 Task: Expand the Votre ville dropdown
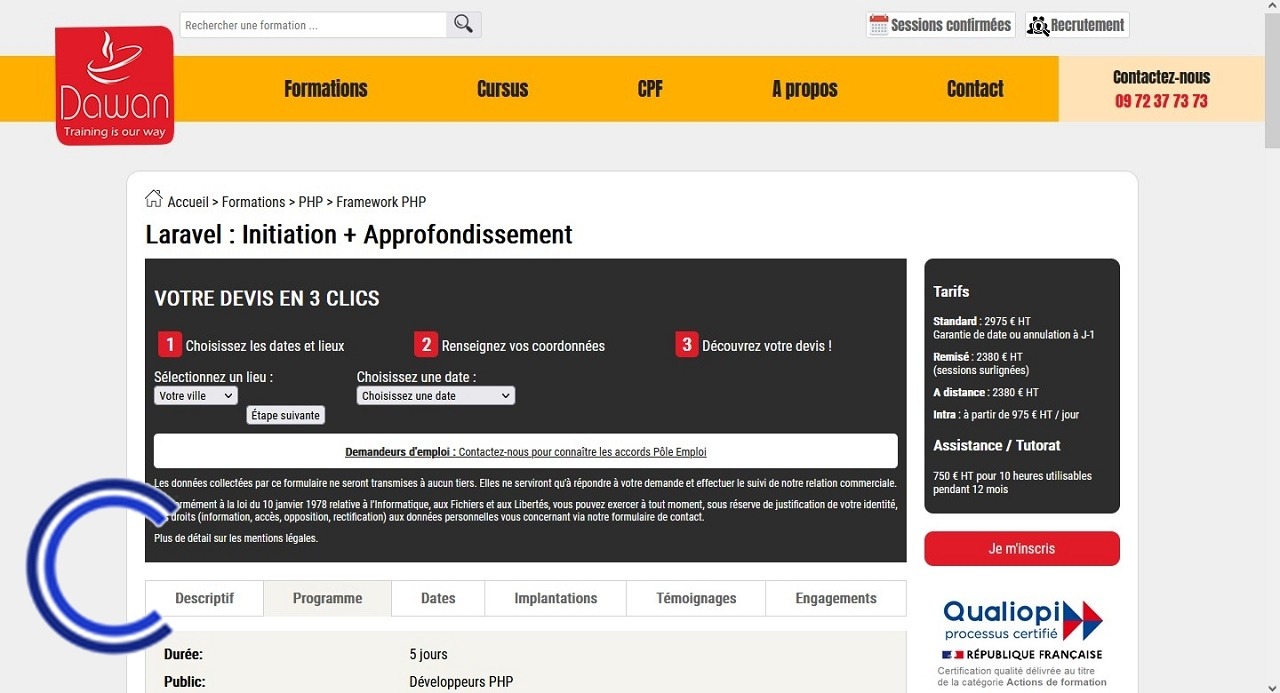coord(196,396)
